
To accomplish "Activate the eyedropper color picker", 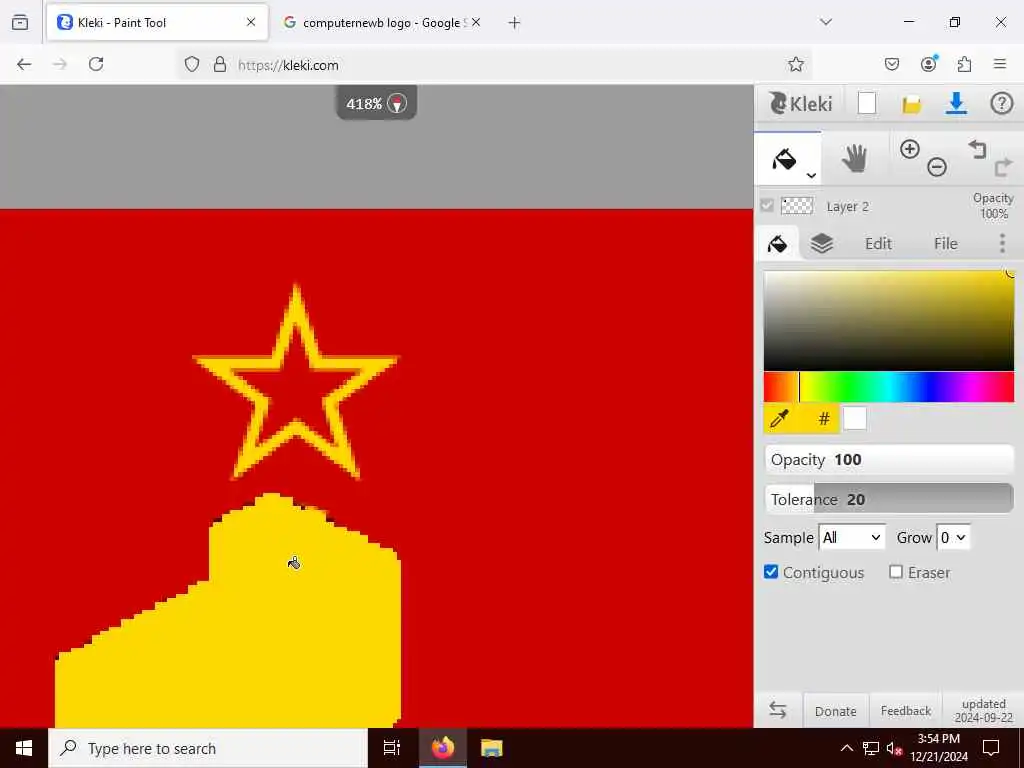I will click(779, 419).
